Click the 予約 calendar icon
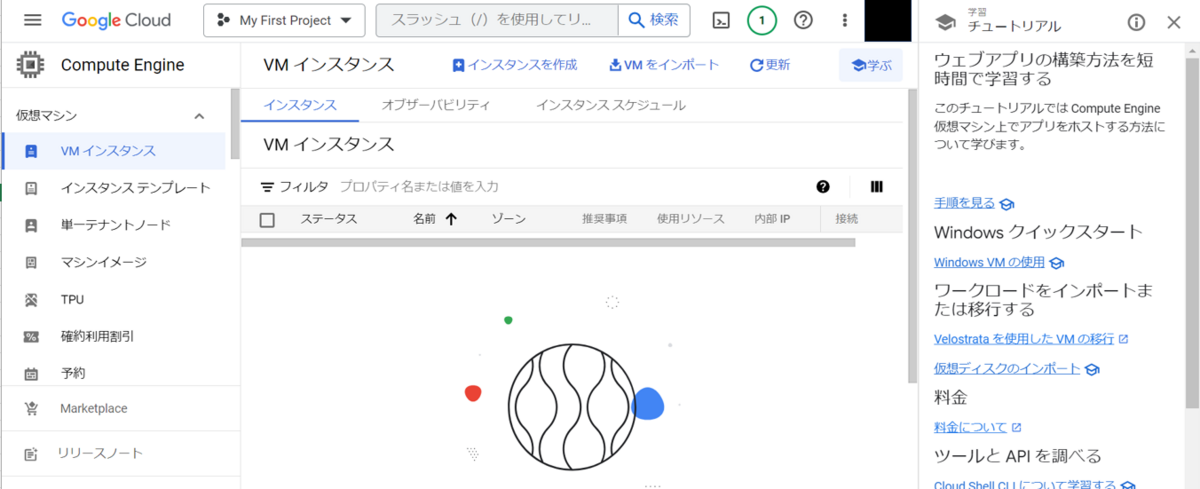The height and width of the screenshot is (489, 1200). [31, 373]
